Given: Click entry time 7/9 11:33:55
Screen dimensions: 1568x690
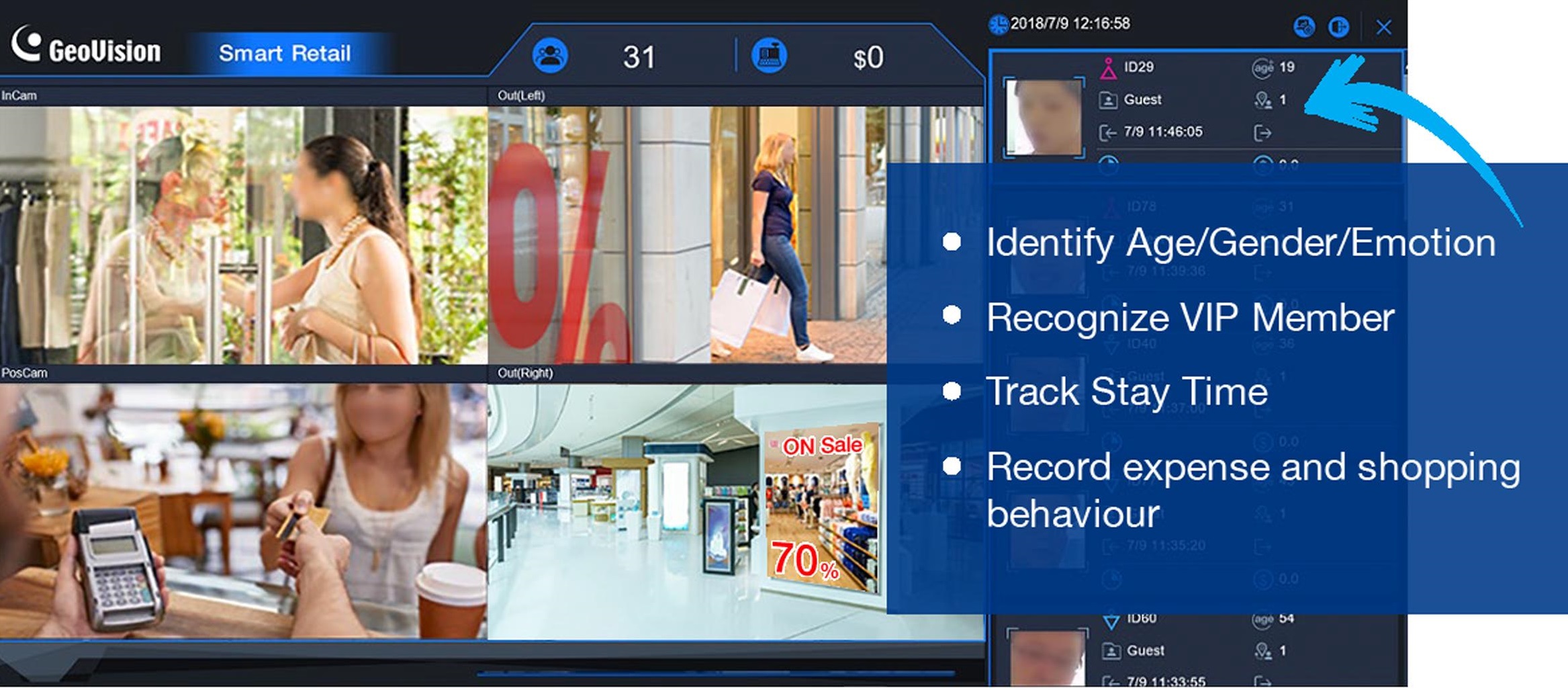Looking at the screenshot, I should 1166,681.
